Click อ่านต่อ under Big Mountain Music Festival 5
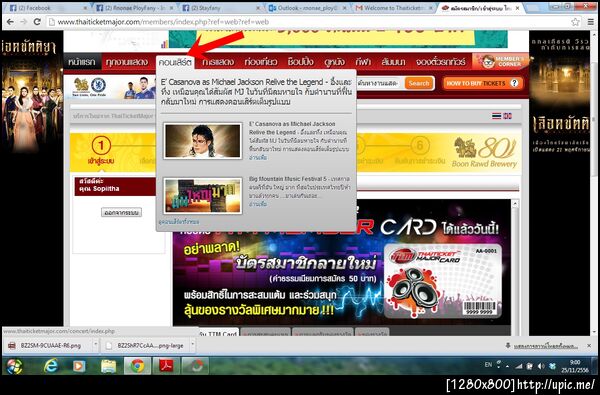Image resolution: width=600 pixels, height=395 pixels. pos(258,204)
